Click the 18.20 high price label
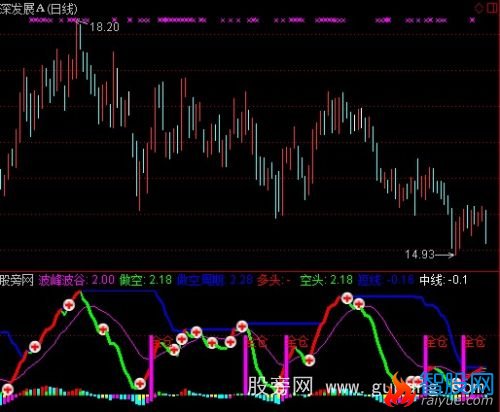 click(105, 27)
